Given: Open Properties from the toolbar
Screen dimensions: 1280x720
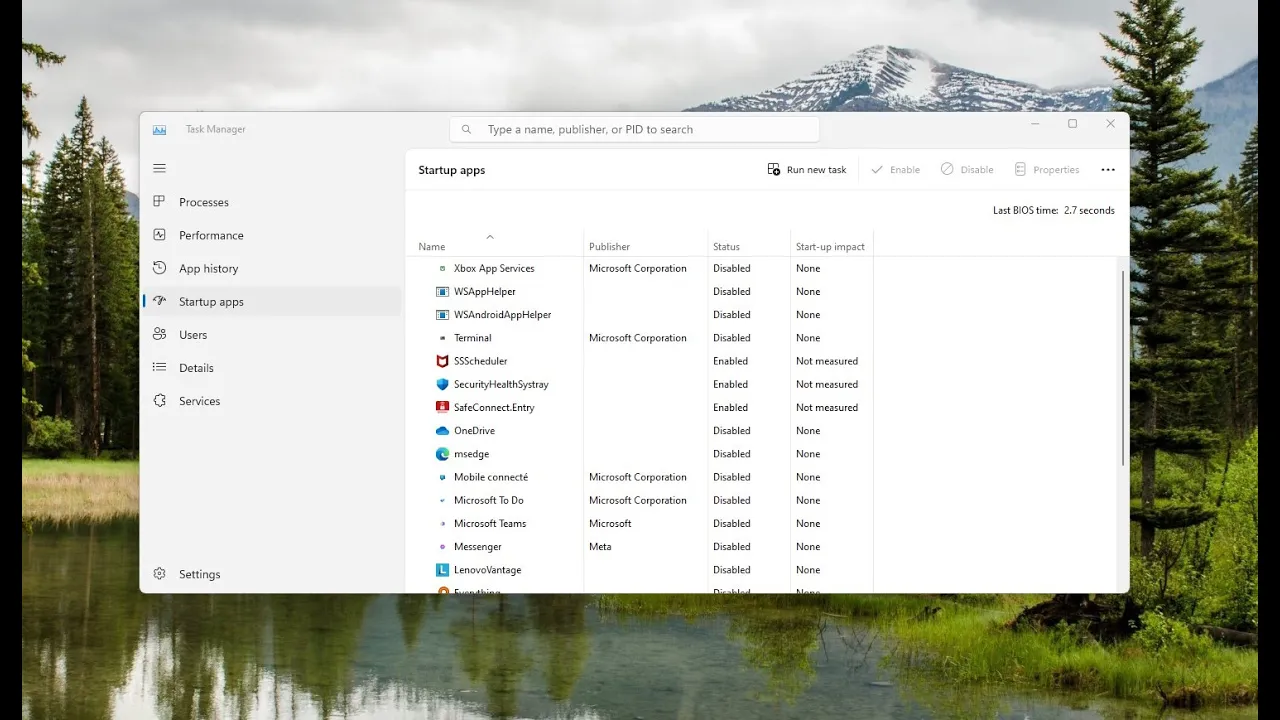Looking at the screenshot, I should tap(1047, 170).
